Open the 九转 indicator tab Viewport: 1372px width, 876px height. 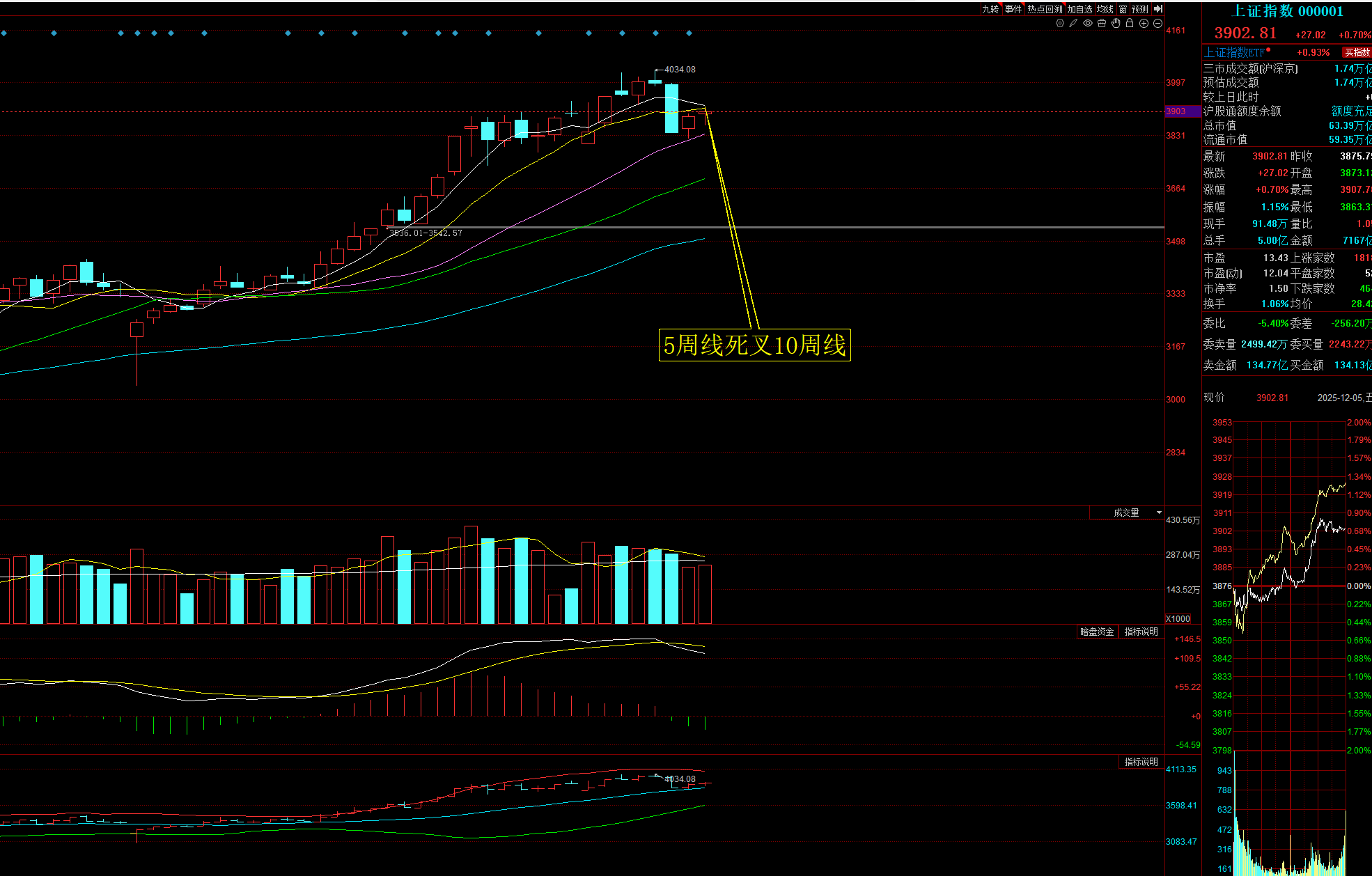click(990, 9)
